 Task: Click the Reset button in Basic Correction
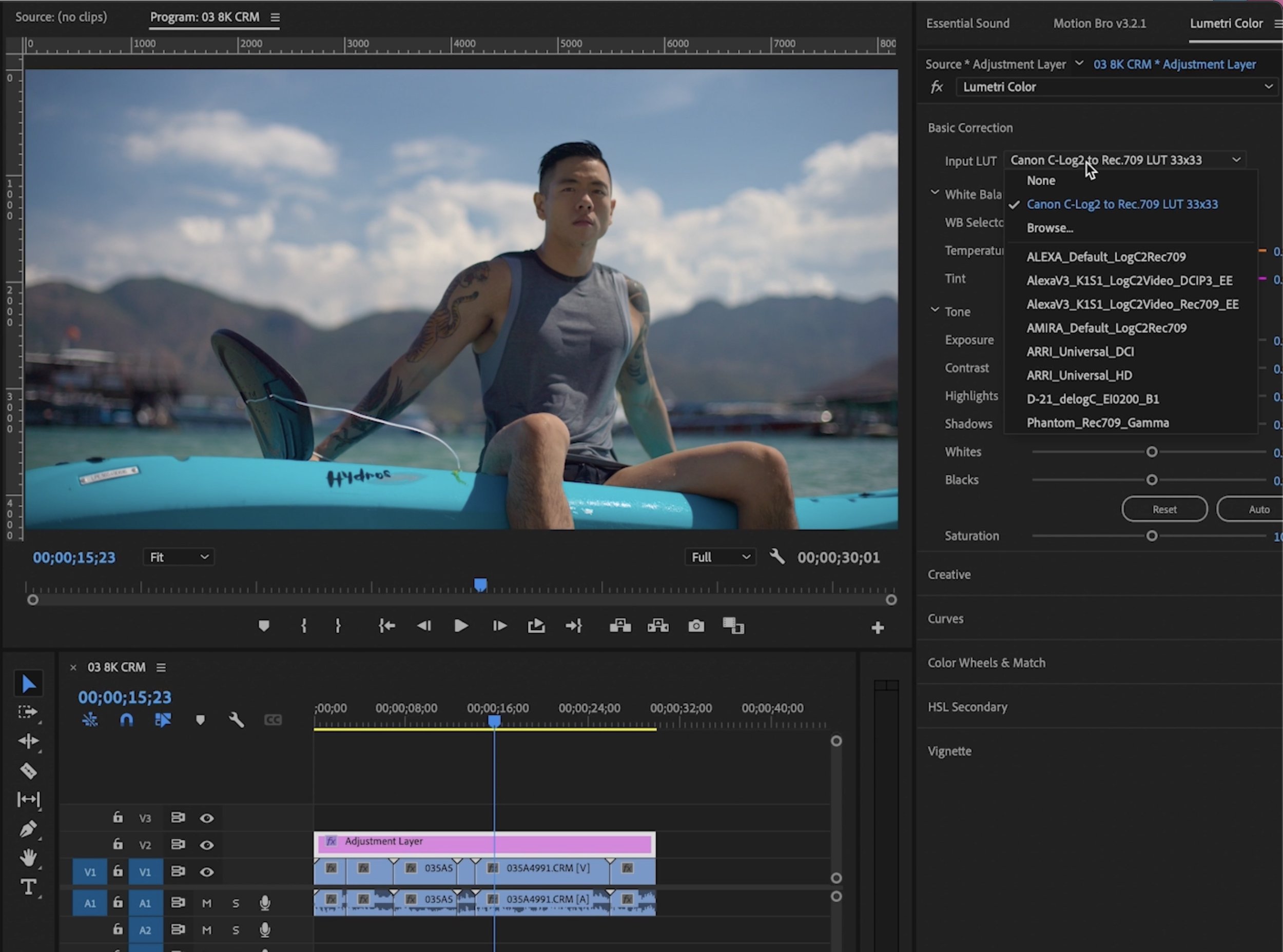coord(1164,508)
